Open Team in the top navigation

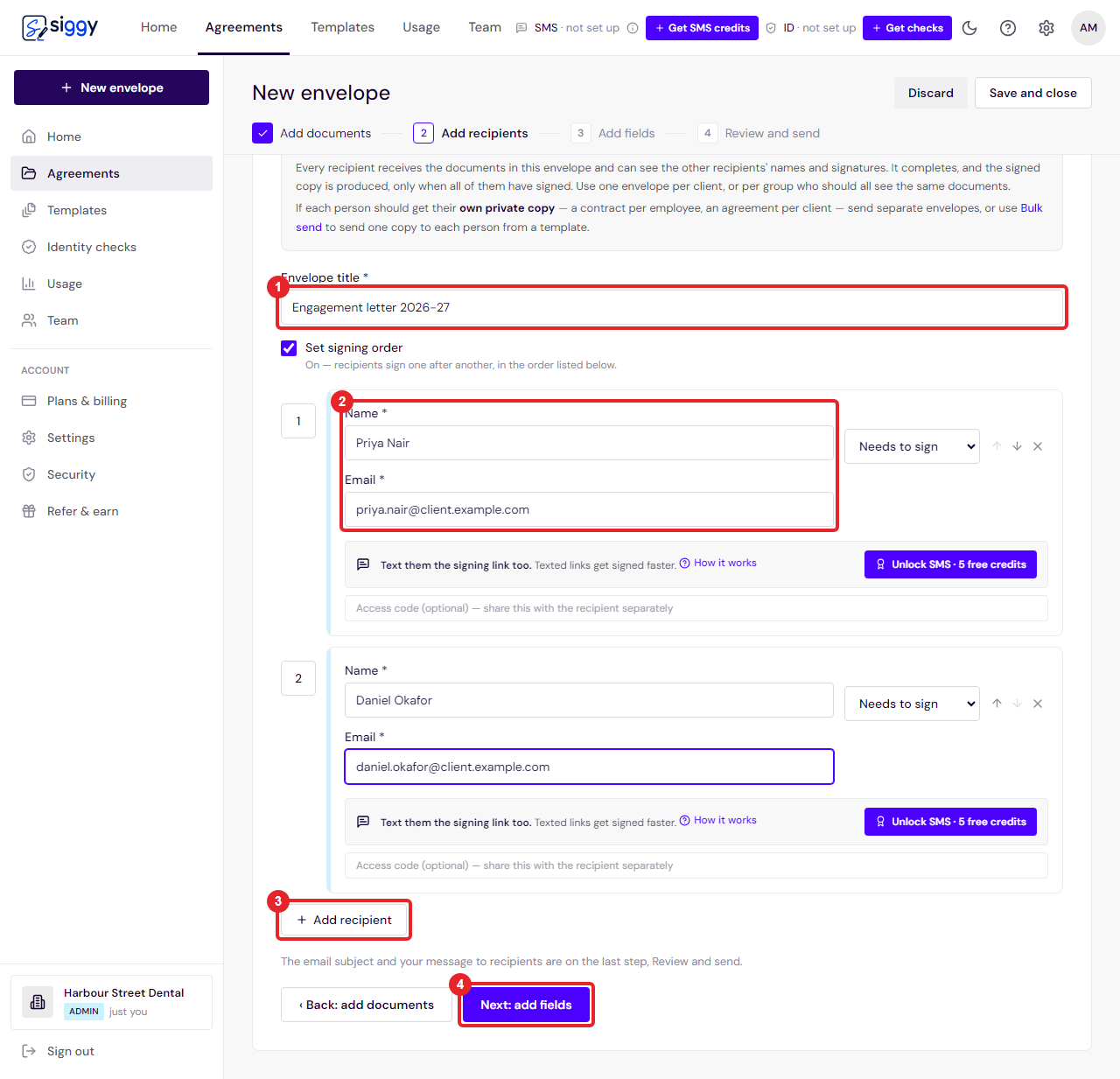(x=485, y=27)
